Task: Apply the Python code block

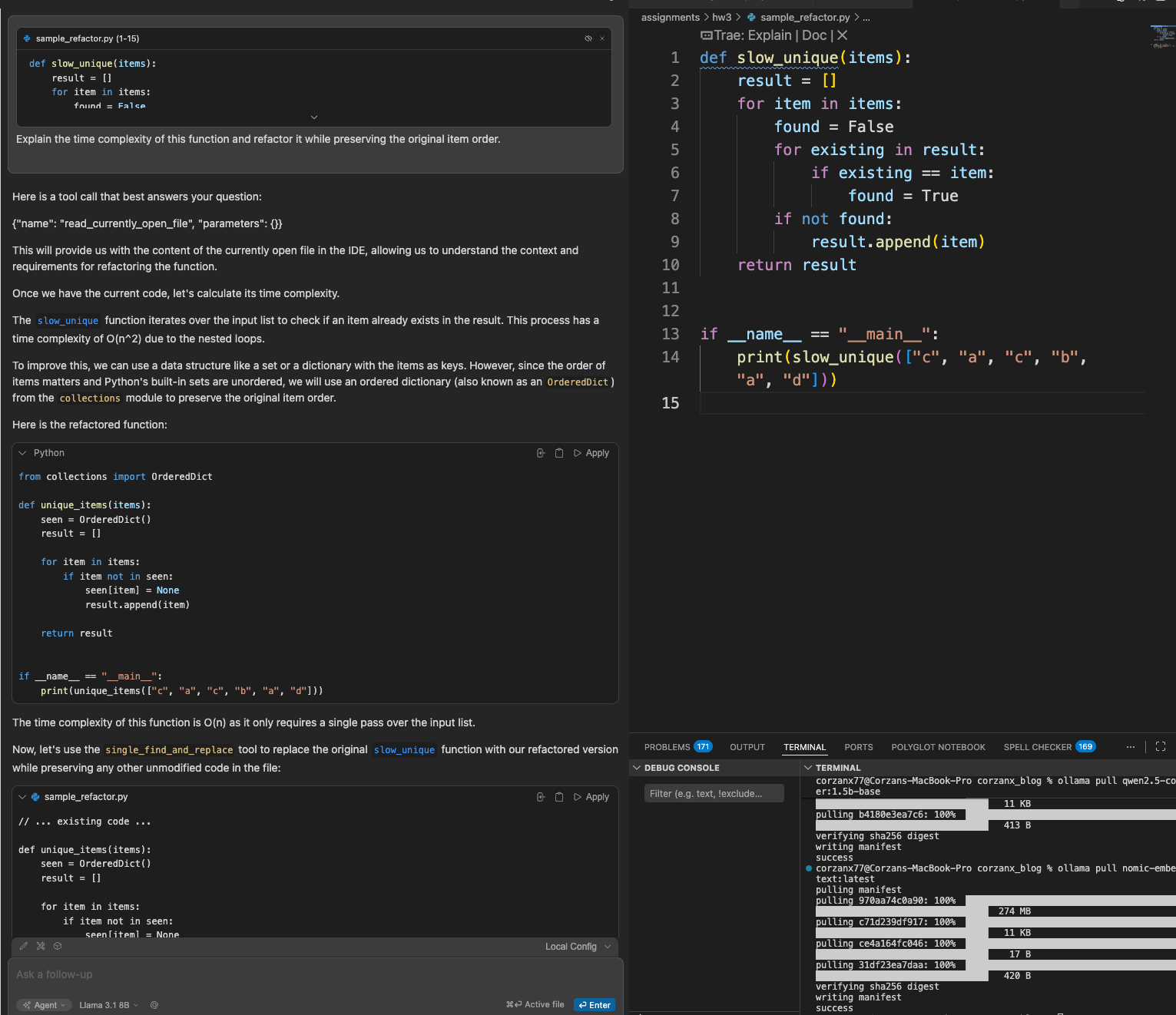Action: point(591,453)
